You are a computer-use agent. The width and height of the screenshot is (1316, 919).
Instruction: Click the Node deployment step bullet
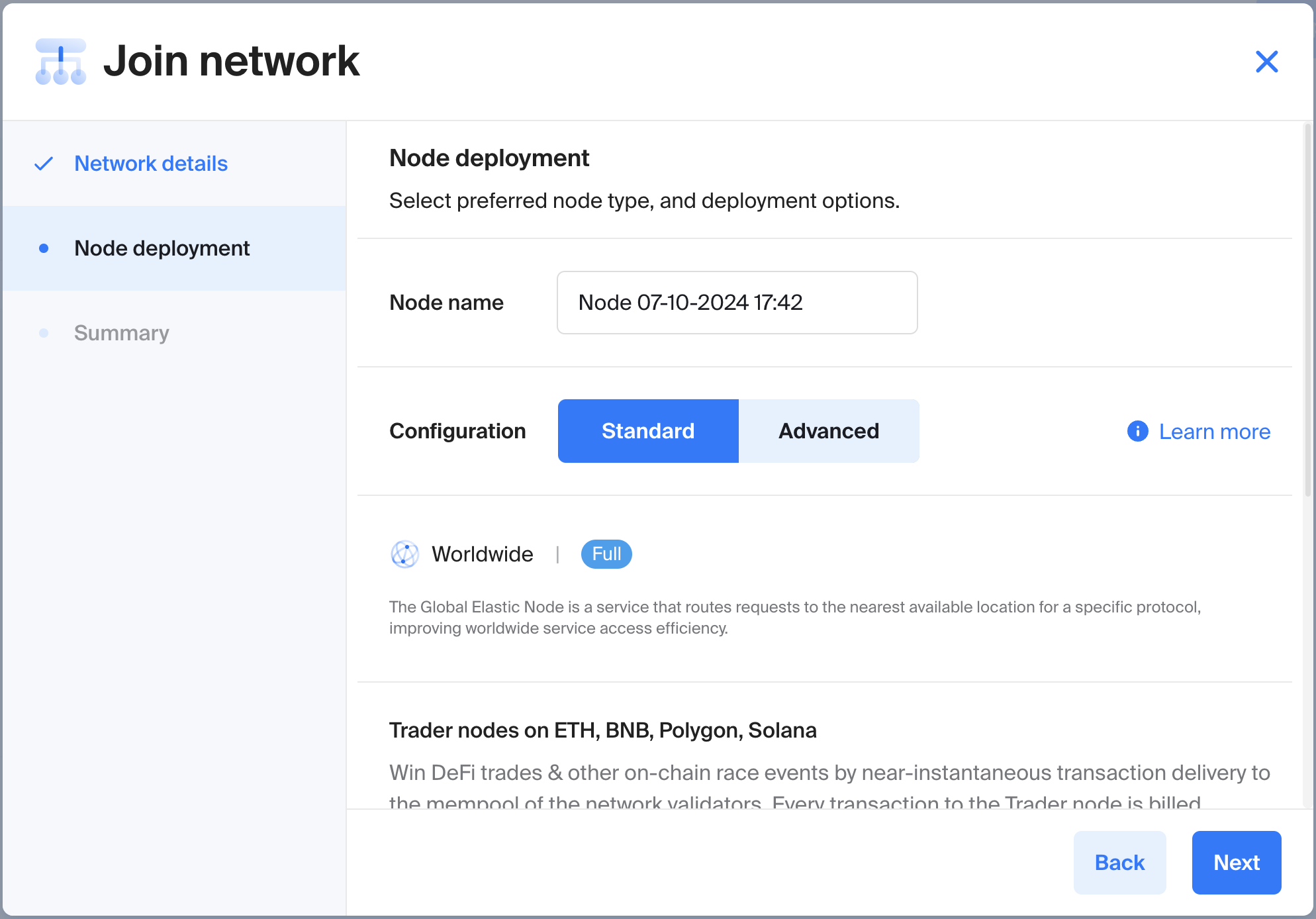click(x=44, y=248)
